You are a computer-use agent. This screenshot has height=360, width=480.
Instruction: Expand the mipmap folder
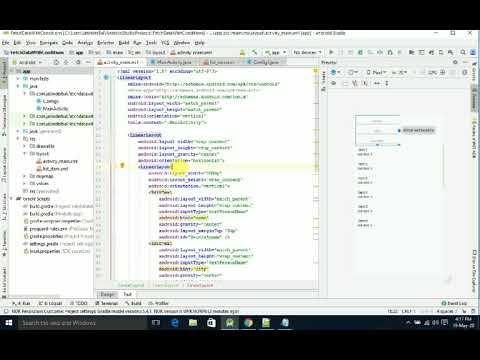[24, 176]
